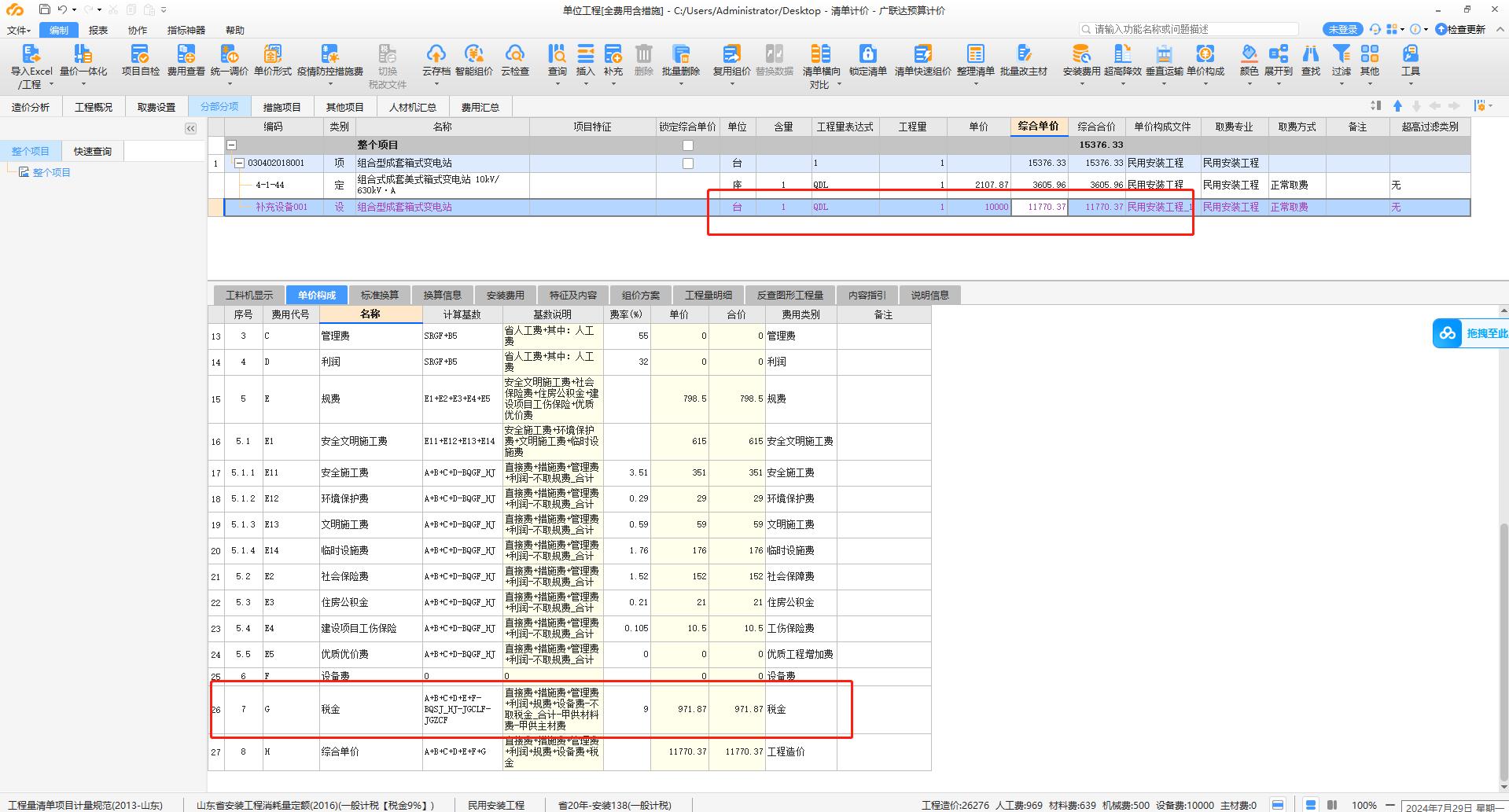Open the 指标神器 ribbon tab
Screen dimensions: 1509x812
tap(186, 30)
